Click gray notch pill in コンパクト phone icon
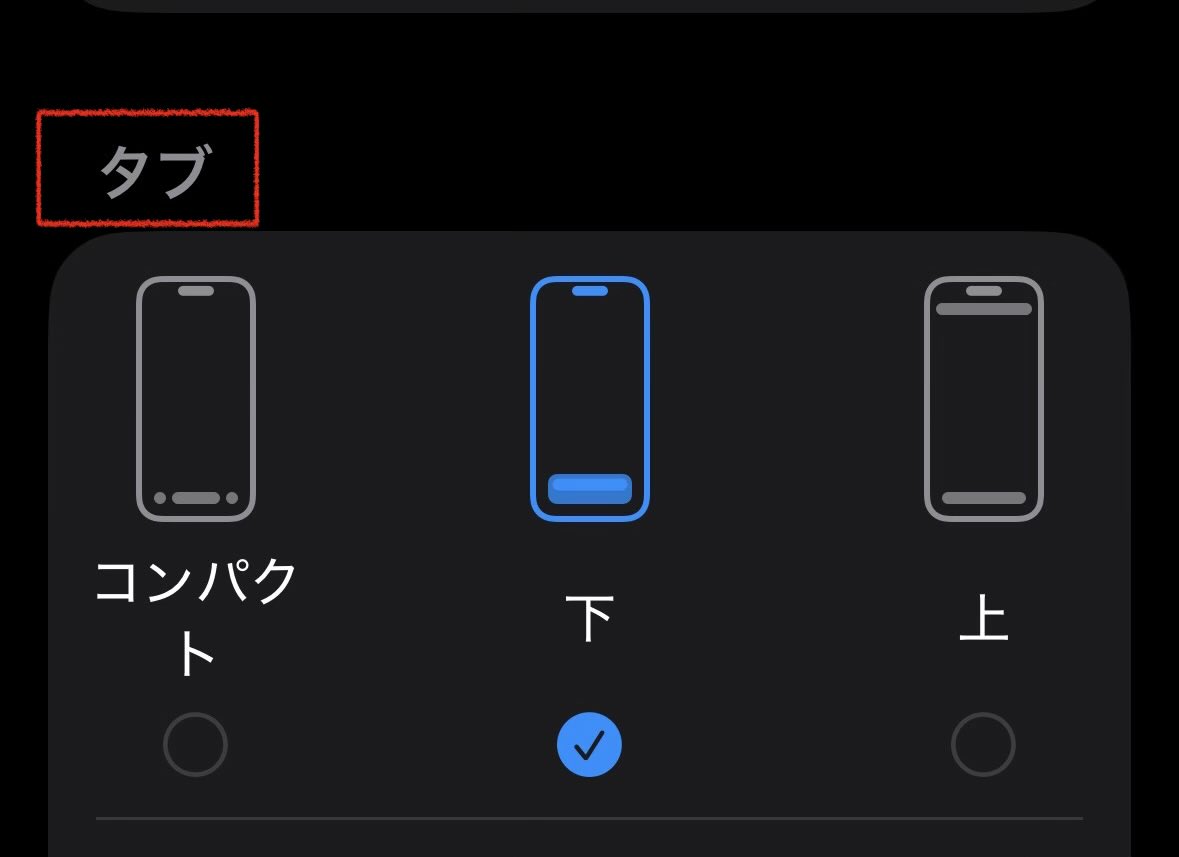 click(x=195, y=291)
